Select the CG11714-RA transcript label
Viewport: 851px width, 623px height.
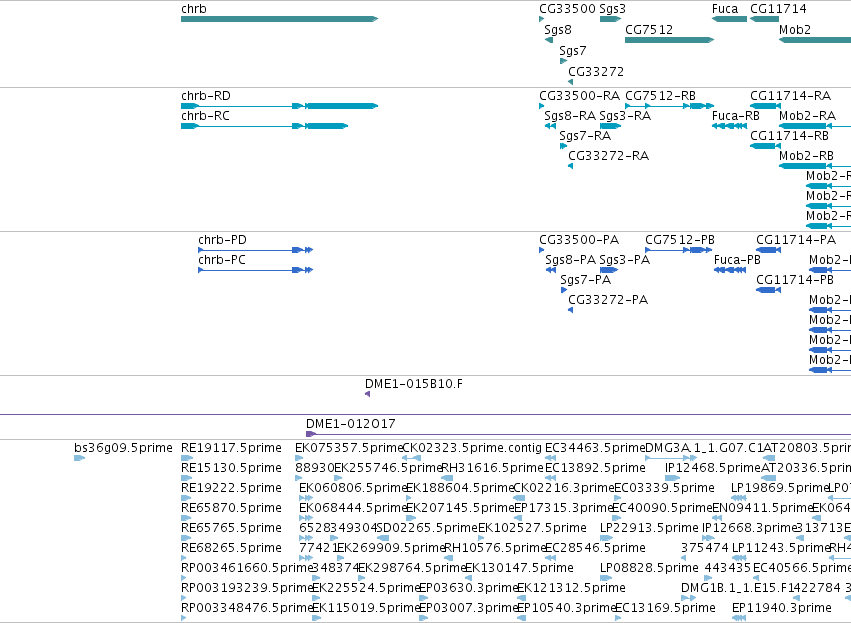[790, 96]
